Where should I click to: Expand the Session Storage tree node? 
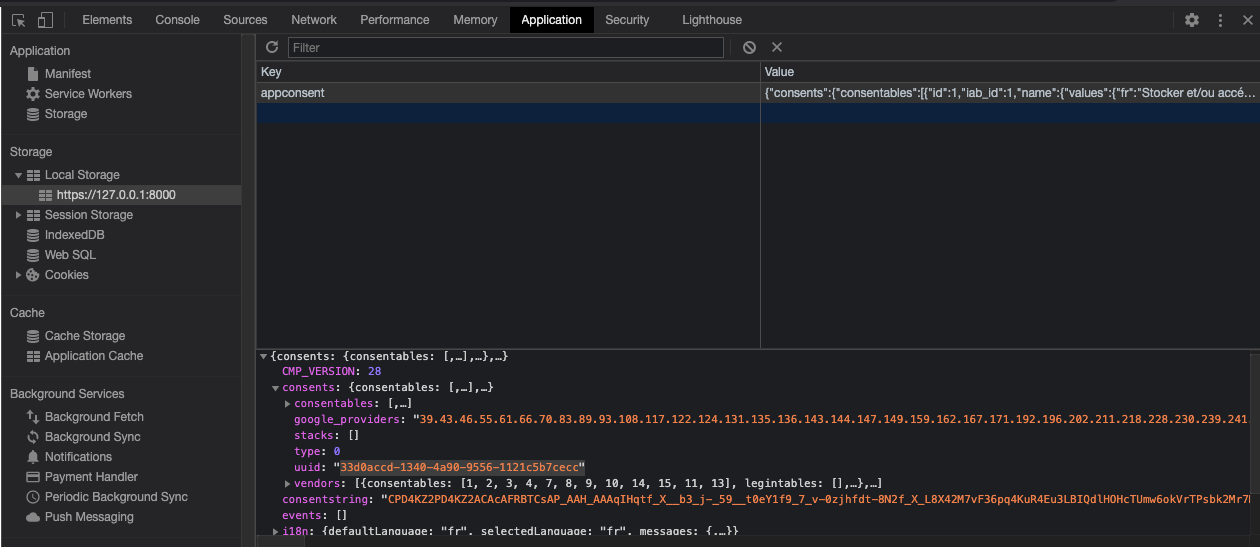[18, 215]
